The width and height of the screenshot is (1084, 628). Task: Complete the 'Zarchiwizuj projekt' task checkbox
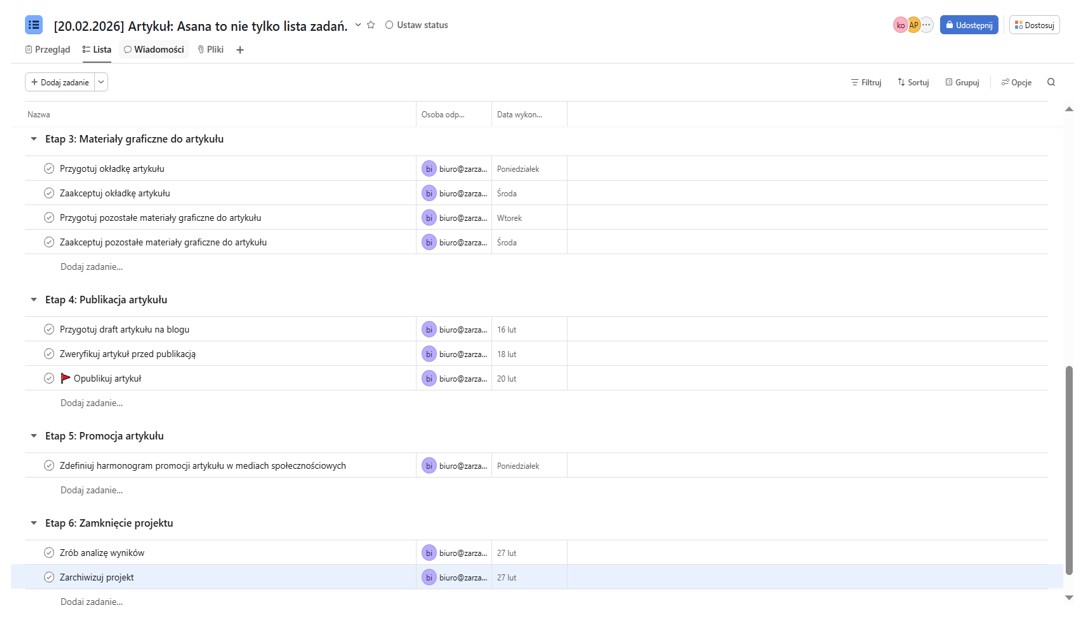[49, 577]
